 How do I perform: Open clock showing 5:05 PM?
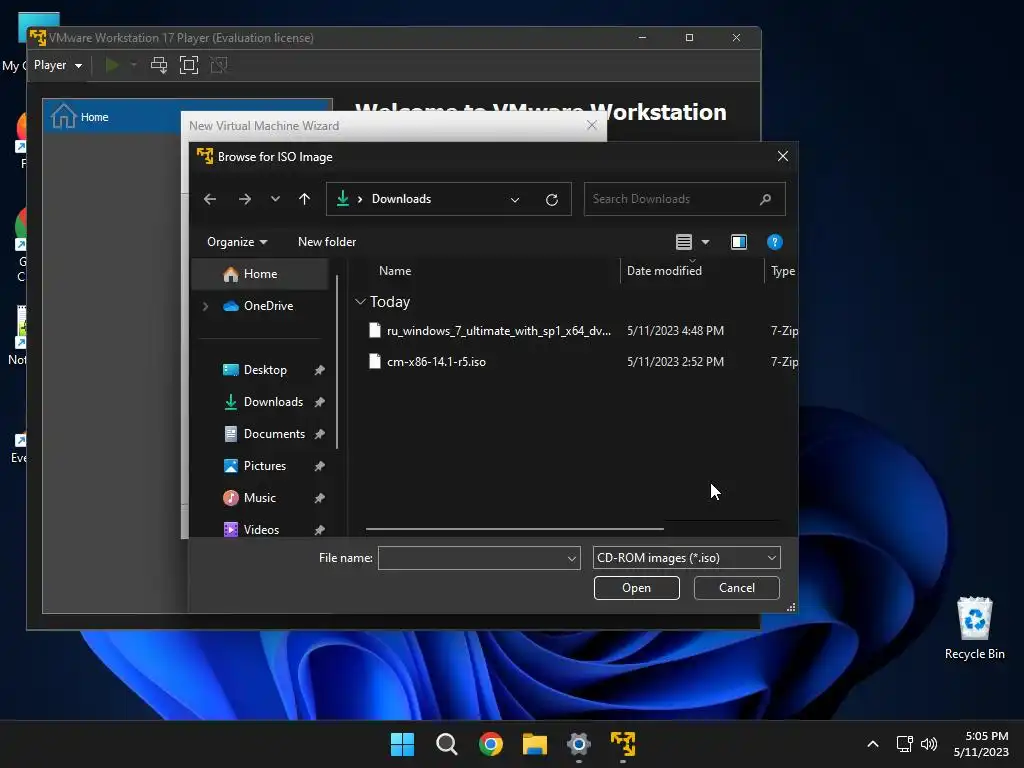point(981,744)
